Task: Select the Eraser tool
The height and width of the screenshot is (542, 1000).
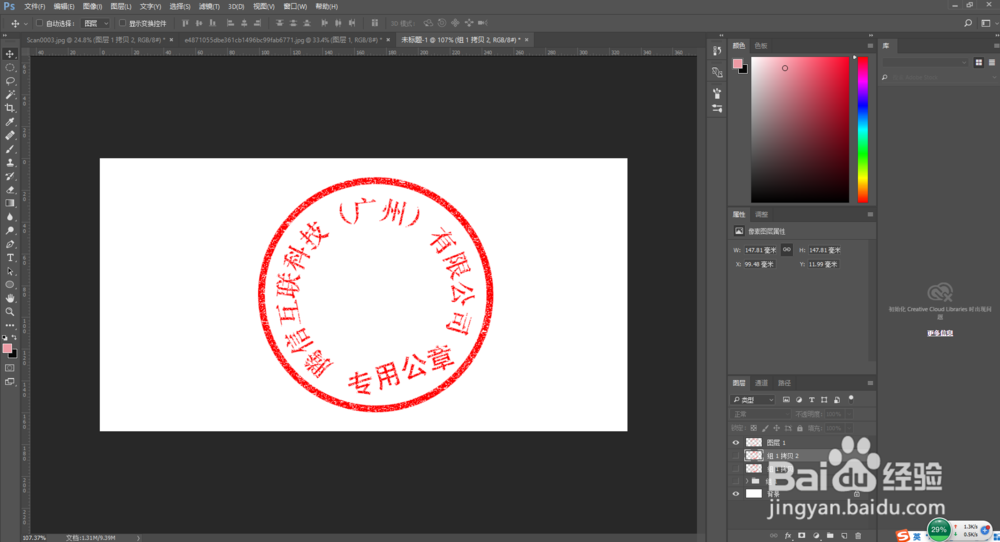Action: point(10,189)
